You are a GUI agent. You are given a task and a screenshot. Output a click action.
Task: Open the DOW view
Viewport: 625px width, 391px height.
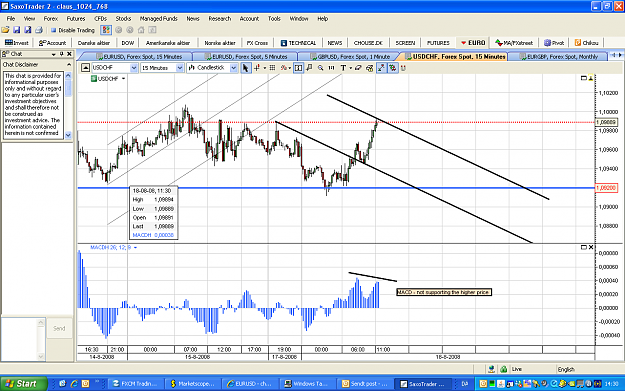128,43
